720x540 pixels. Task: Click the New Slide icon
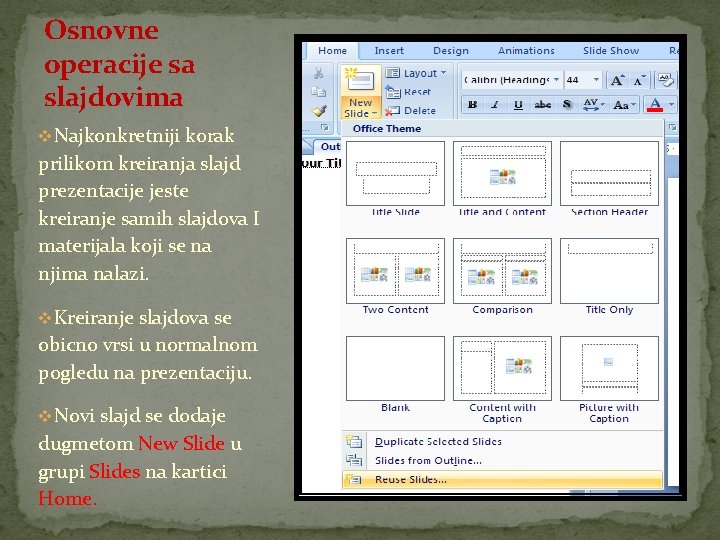(x=361, y=81)
